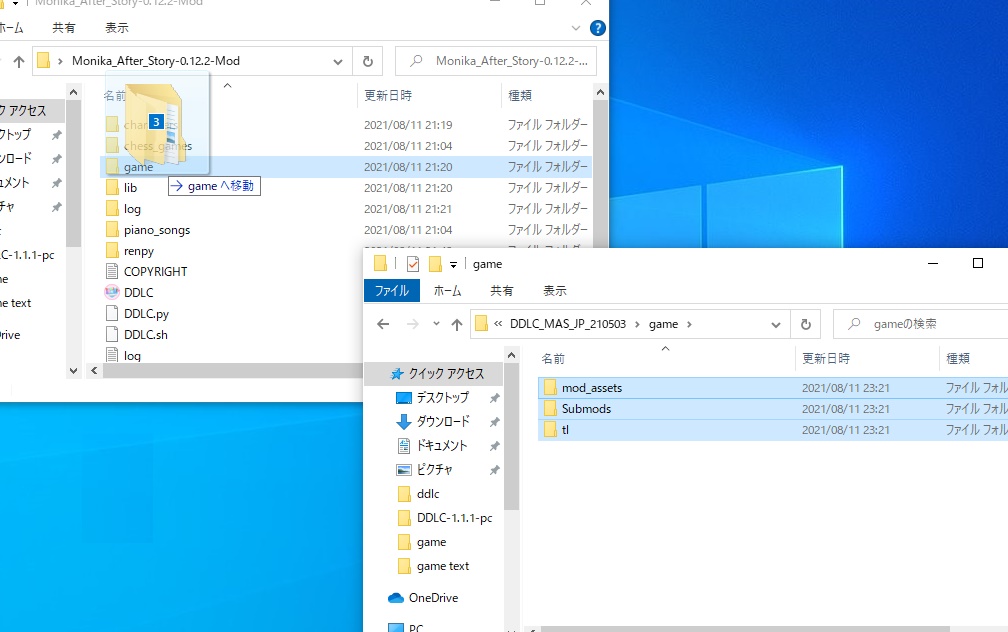Click the help icon in Monika_After_Story window
This screenshot has height=632, width=1008.
597,28
